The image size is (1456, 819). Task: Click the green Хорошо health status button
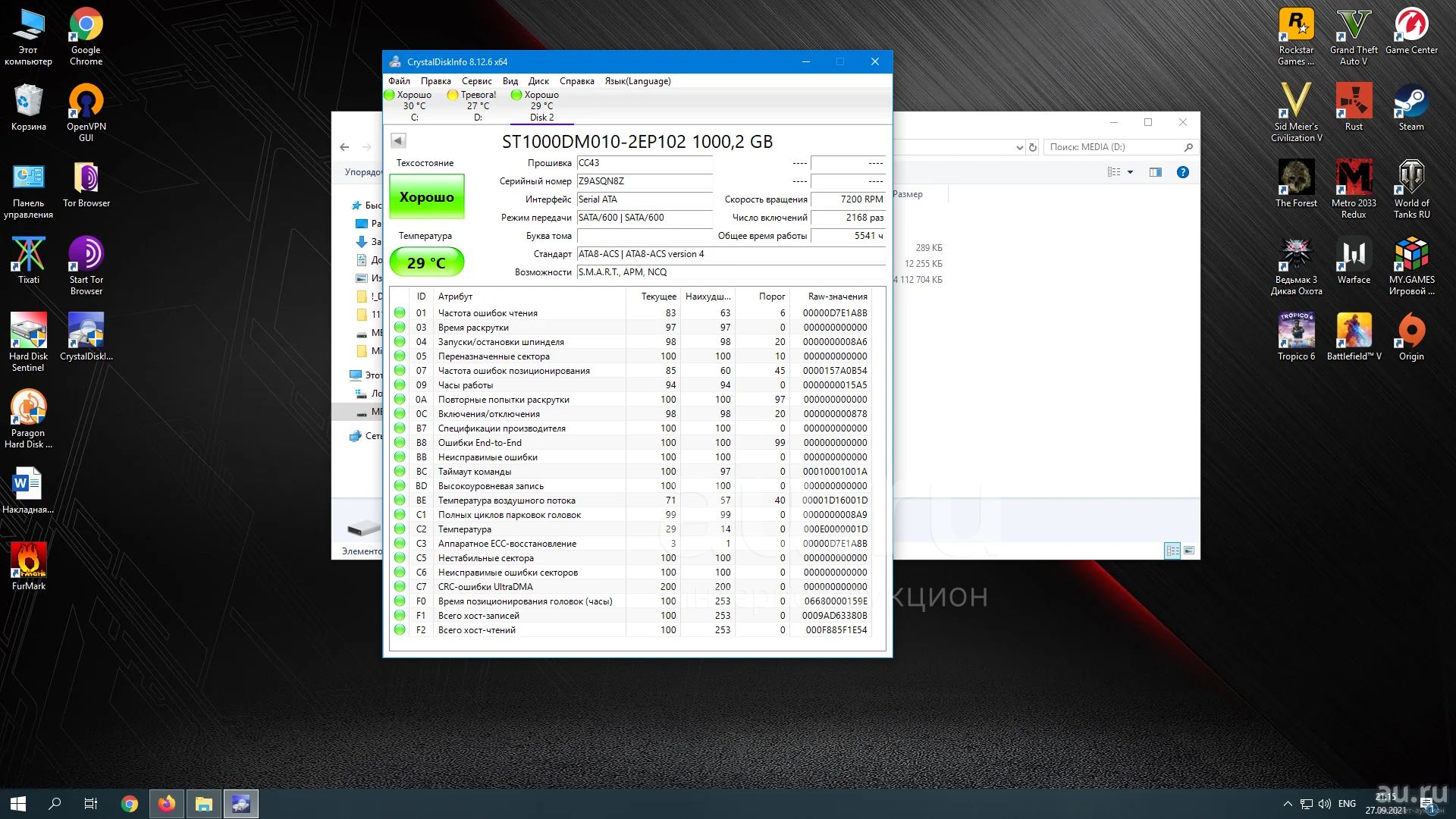[x=427, y=196]
